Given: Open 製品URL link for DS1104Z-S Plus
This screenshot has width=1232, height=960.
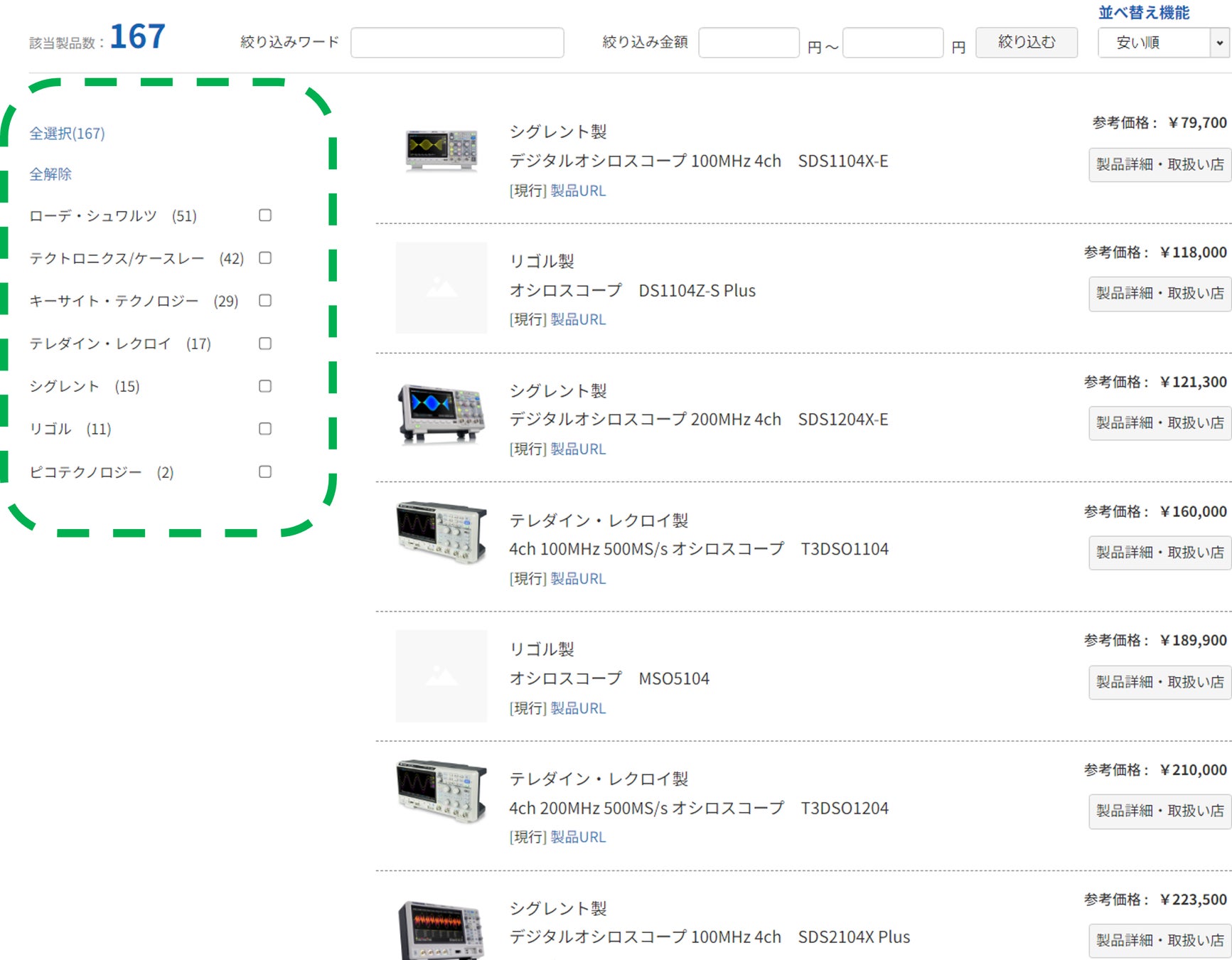Looking at the screenshot, I should 578,319.
